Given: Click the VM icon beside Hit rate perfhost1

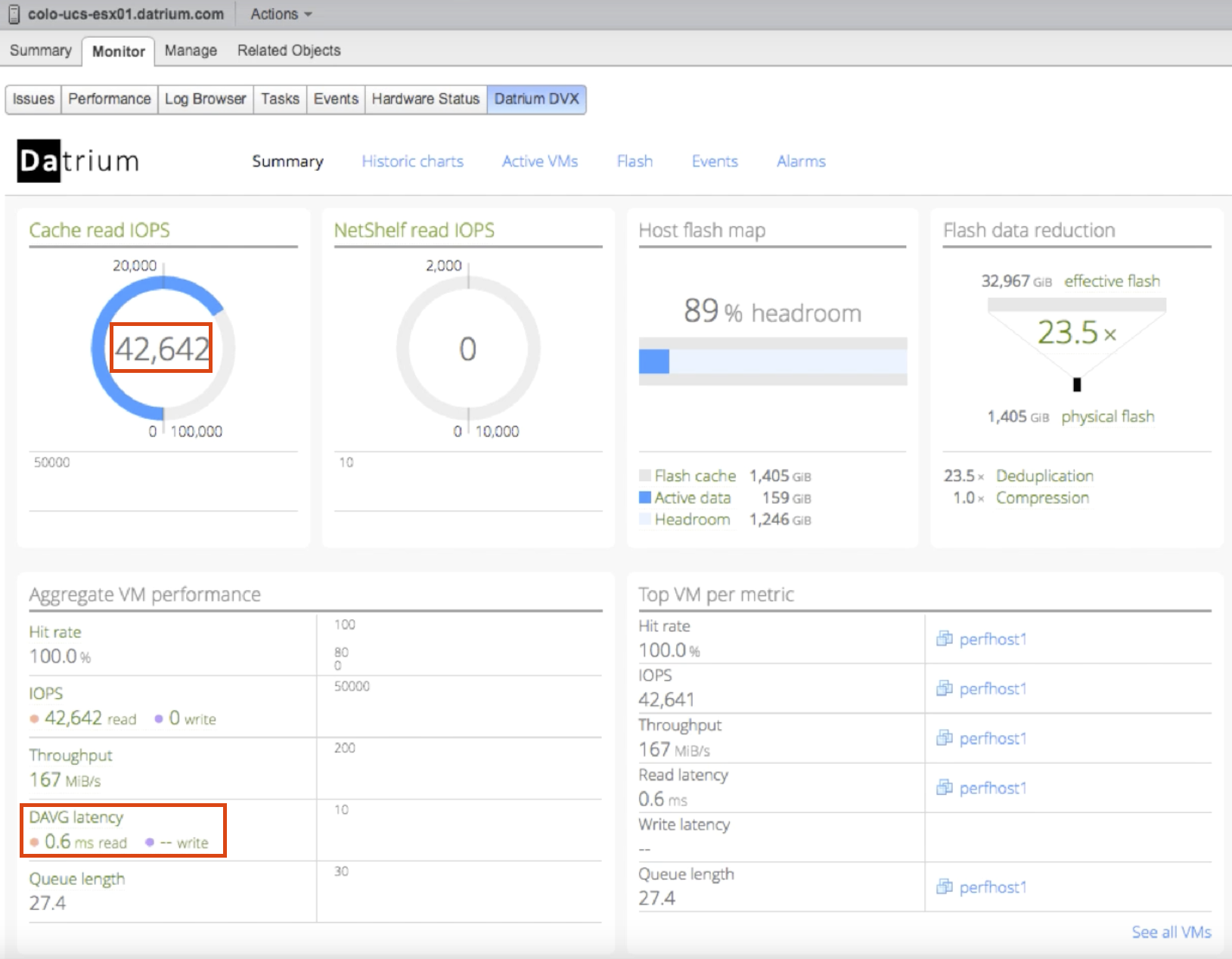Looking at the screenshot, I should 944,639.
